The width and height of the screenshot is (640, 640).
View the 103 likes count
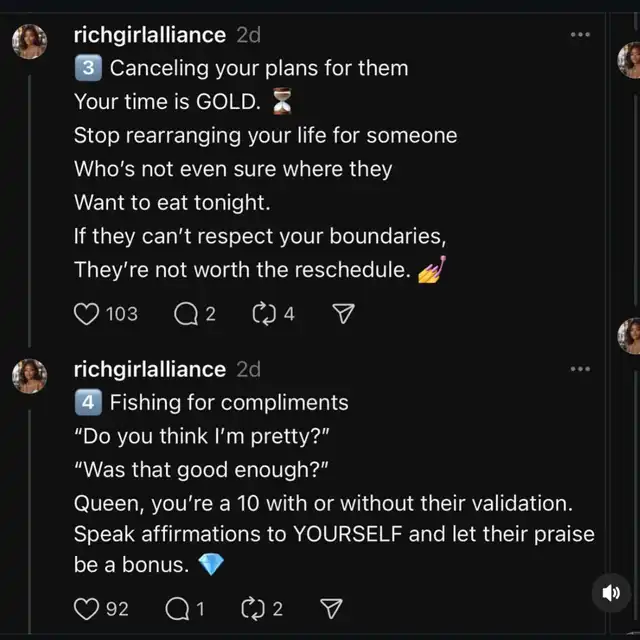(x=121, y=314)
